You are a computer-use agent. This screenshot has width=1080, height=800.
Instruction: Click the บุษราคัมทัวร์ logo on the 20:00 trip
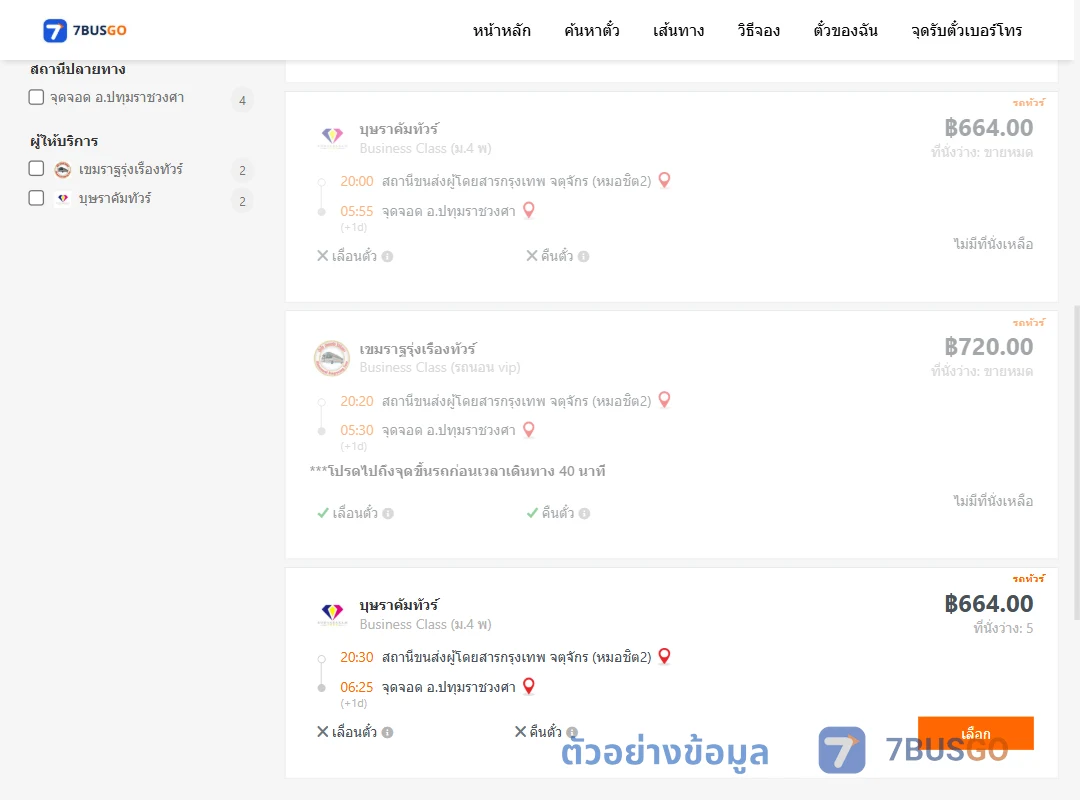click(332, 137)
